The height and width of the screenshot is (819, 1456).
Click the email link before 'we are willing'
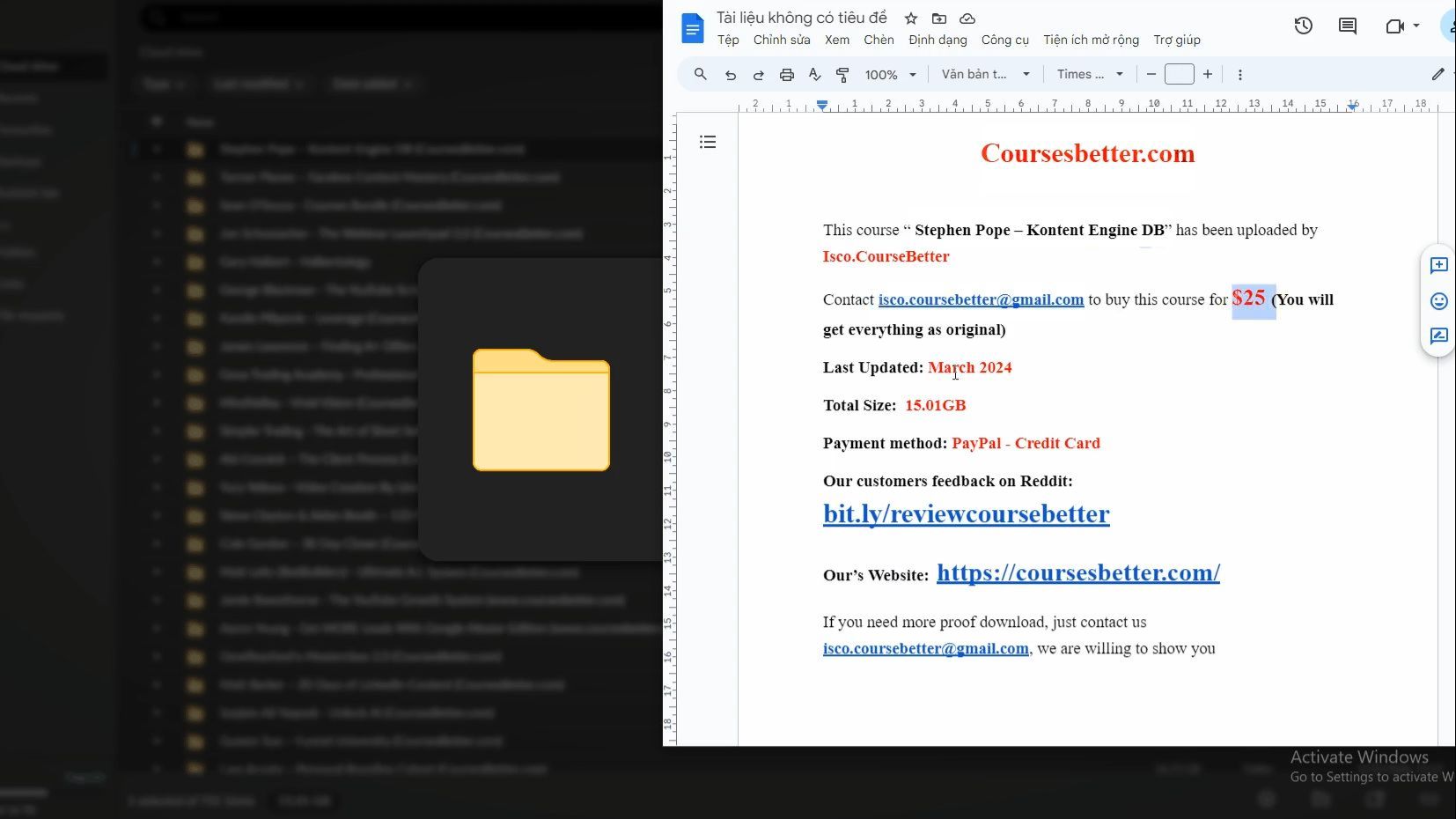pyautogui.click(x=926, y=648)
